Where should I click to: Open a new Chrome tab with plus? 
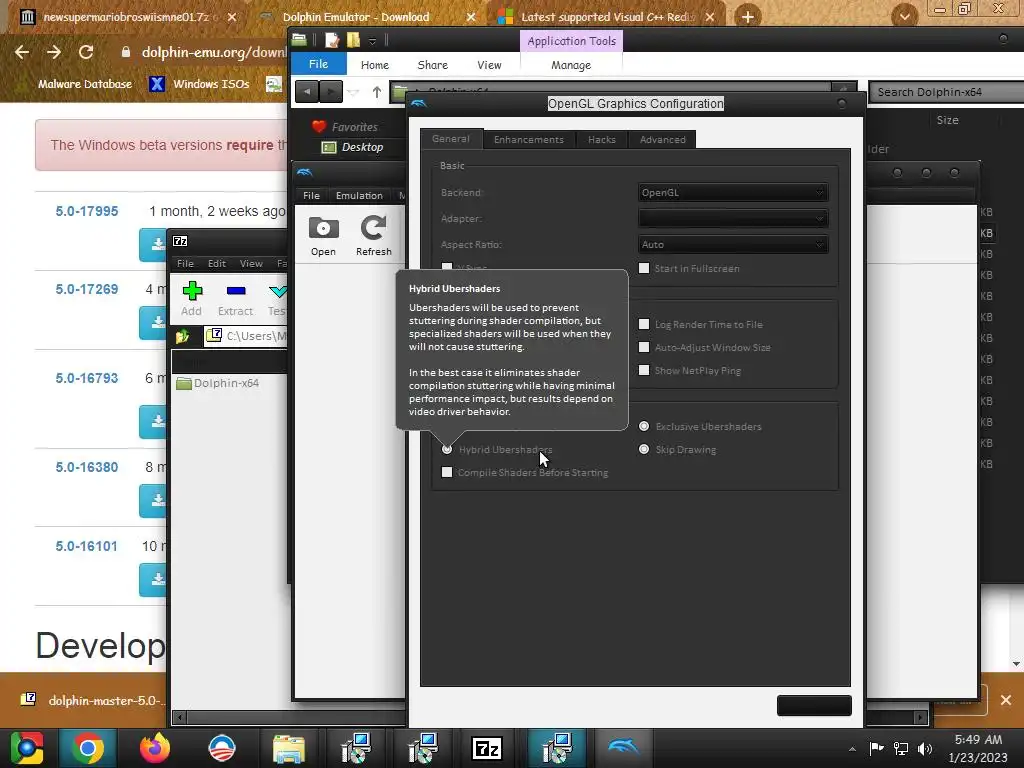click(x=748, y=16)
